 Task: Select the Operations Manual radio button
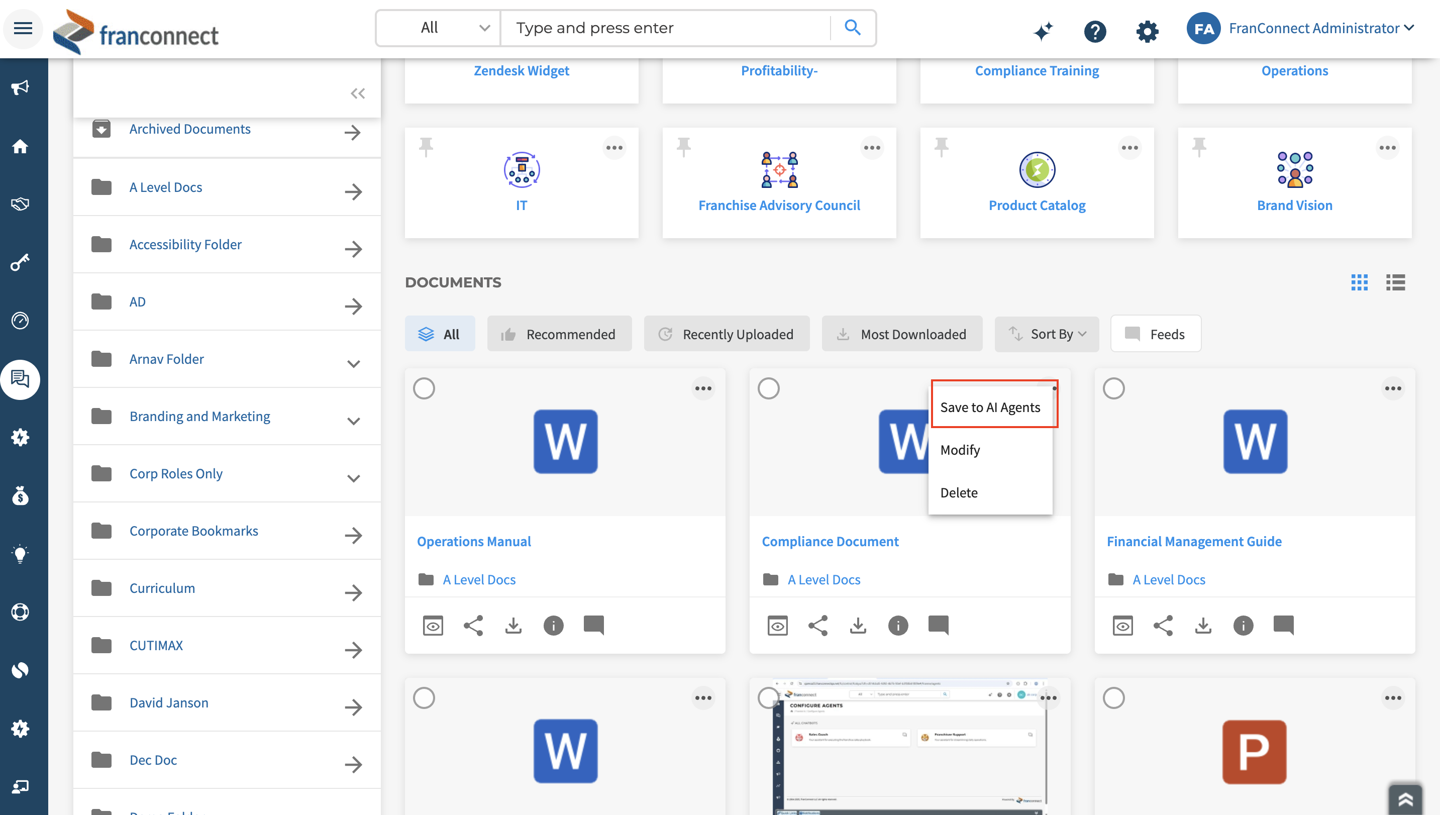[424, 388]
